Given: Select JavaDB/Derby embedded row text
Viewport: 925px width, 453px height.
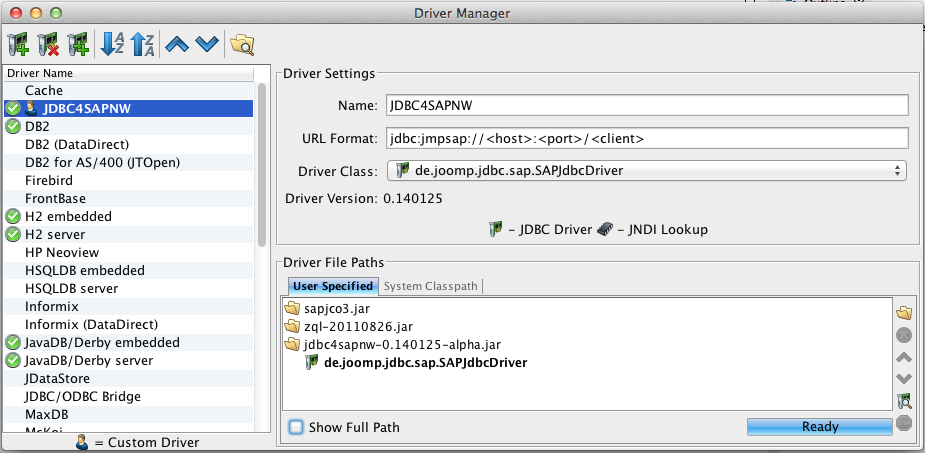Looking at the screenshot, I should coord(102,342).
